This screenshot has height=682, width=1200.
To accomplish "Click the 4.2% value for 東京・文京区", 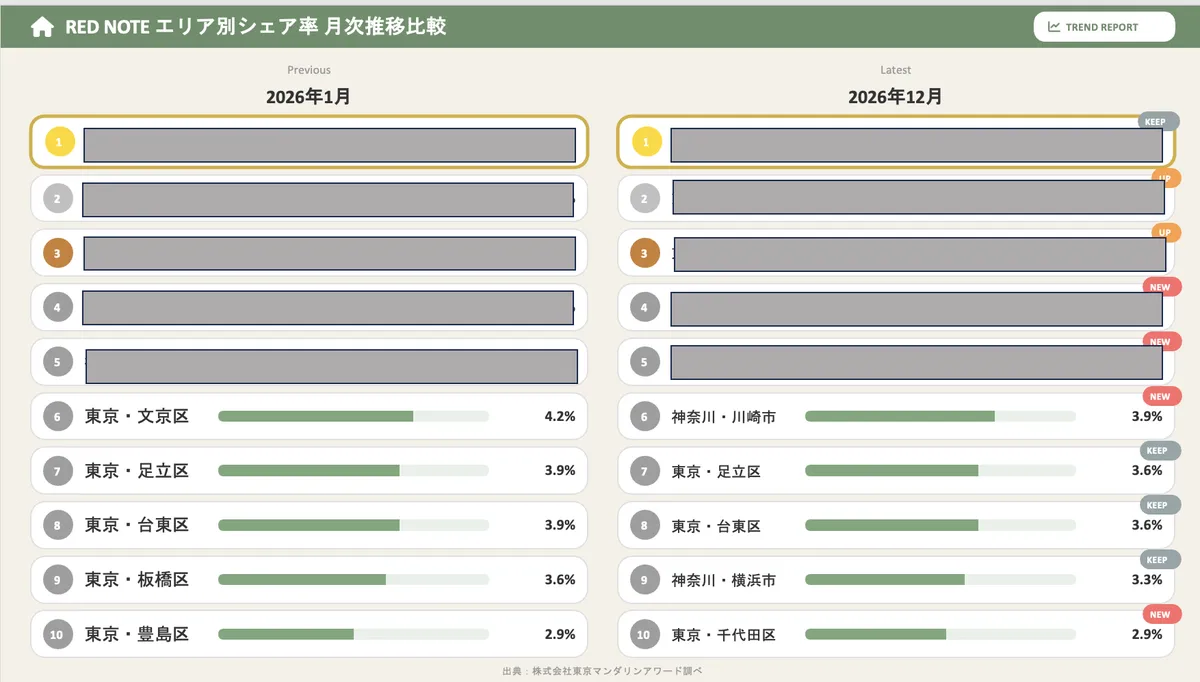I will (559, 416).
